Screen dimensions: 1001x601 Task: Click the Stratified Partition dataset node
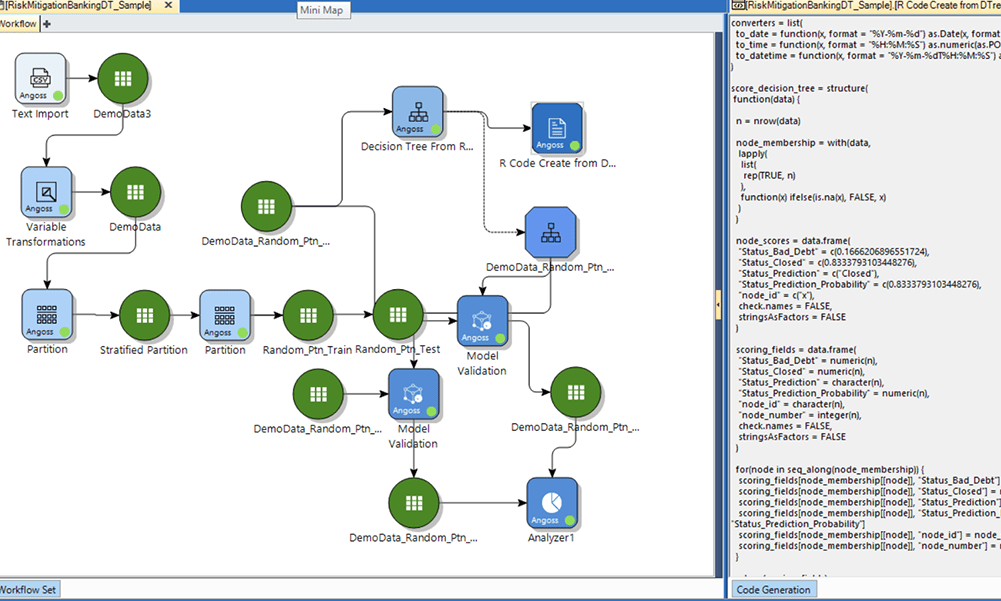click(x=145, y=315)
